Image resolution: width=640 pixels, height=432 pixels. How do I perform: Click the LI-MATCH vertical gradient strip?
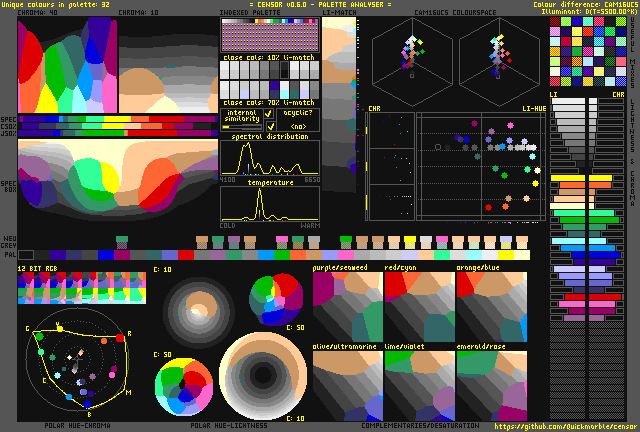click(x=339, y=104)
